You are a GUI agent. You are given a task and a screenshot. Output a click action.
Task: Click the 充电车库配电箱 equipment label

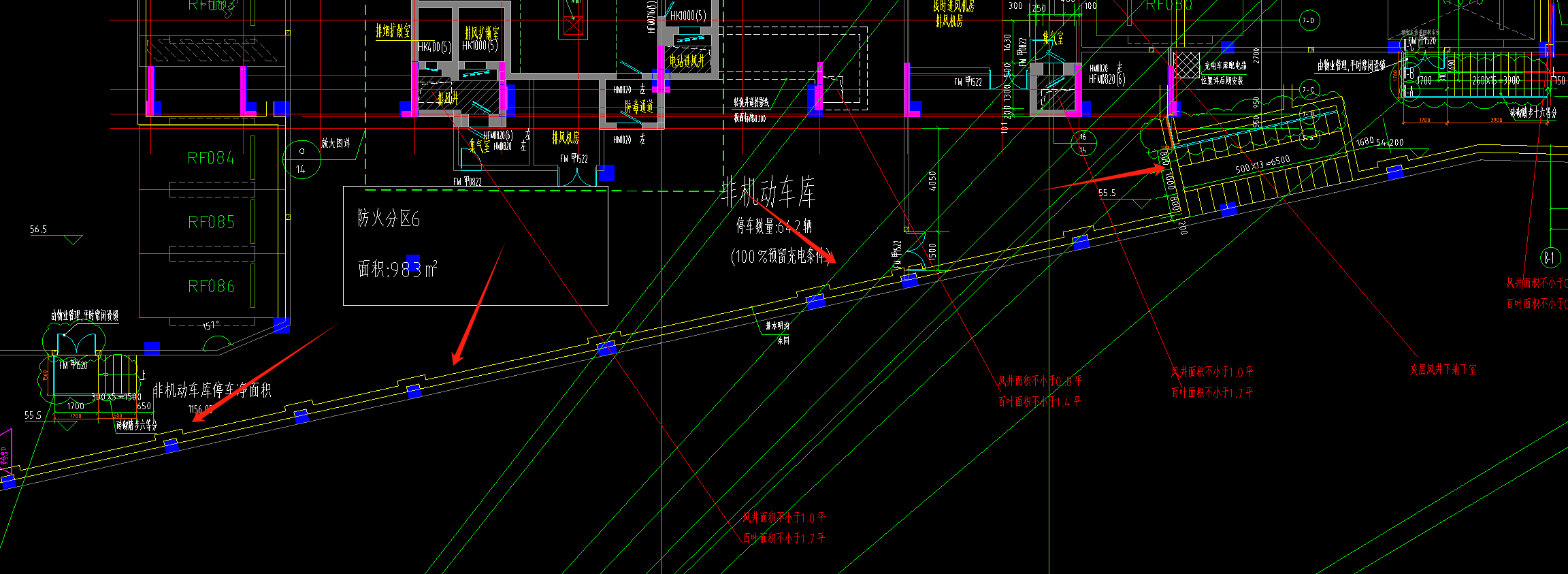coord(1226,66)
